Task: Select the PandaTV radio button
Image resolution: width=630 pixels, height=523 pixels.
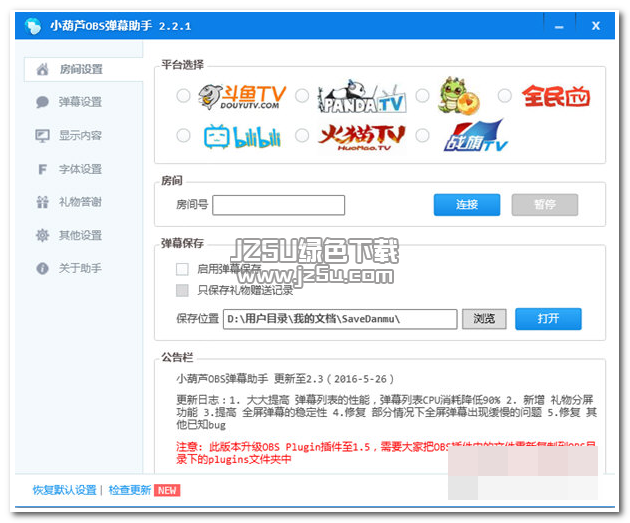Action: tap(302, 96)
